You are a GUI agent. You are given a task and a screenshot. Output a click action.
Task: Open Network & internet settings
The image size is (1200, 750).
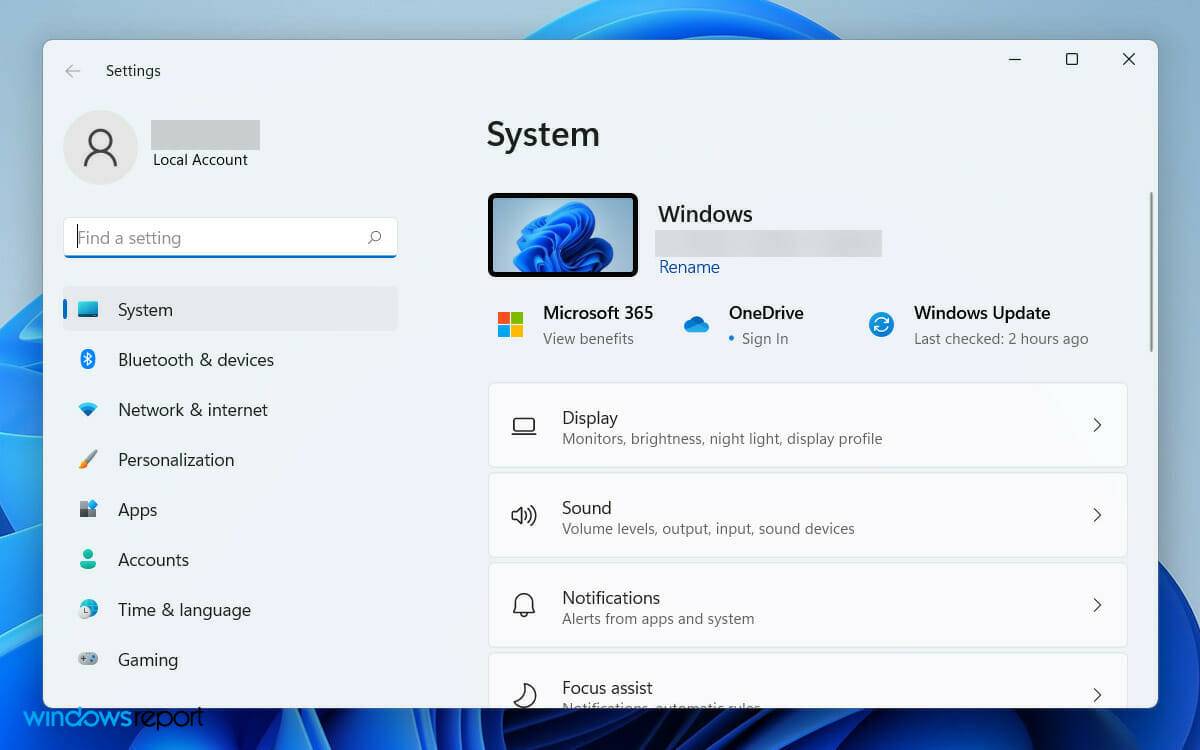click(90, 410)
